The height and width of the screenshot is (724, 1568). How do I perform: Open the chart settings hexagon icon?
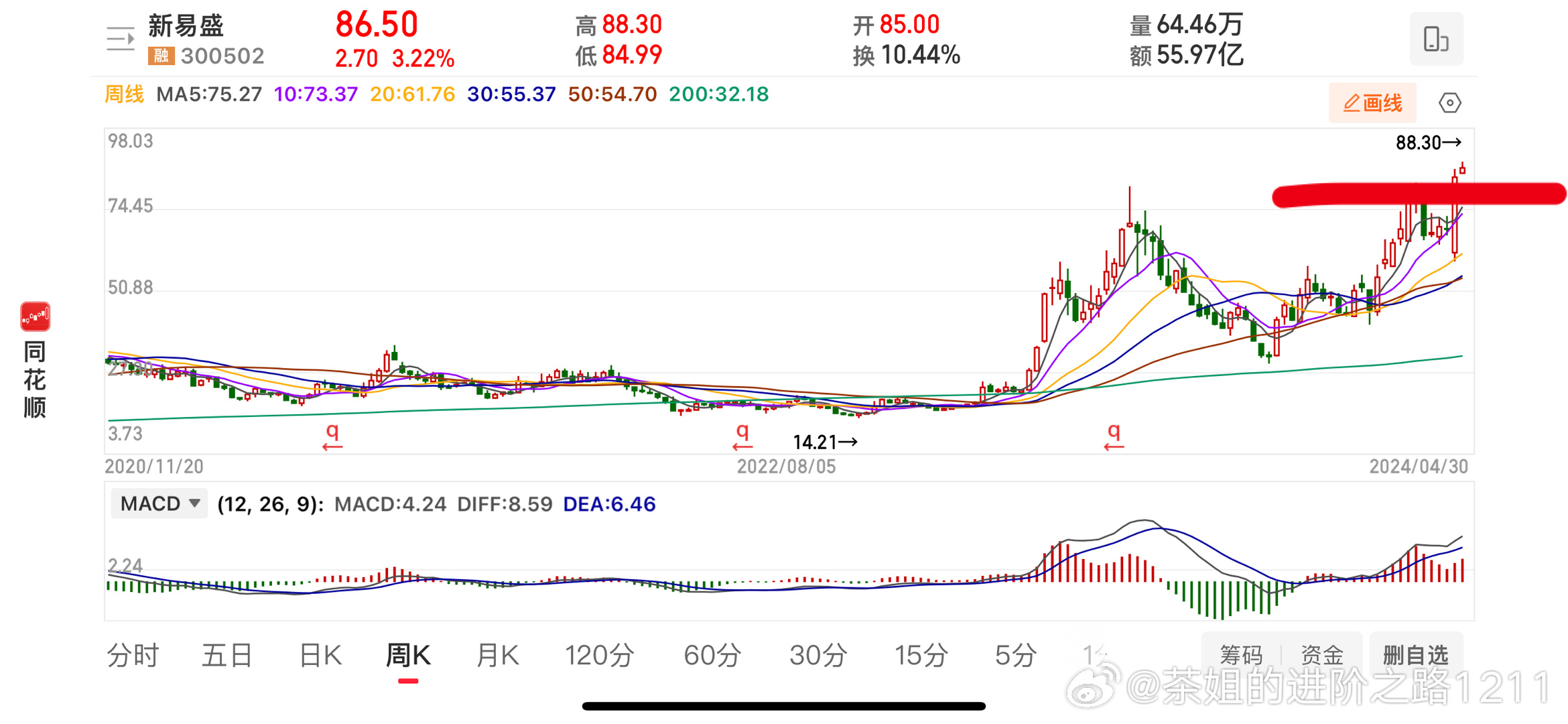point(1449,103)
